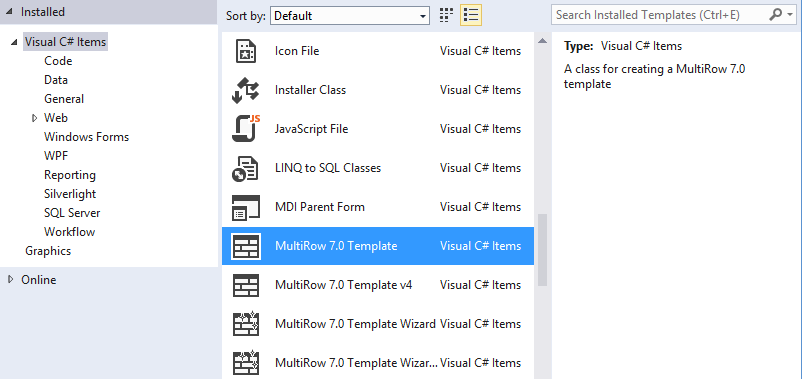The width and height of the screenshot is (802, 379).
Task: Click the LINQ to SQL Classes icon
Action: pos(246,168)
